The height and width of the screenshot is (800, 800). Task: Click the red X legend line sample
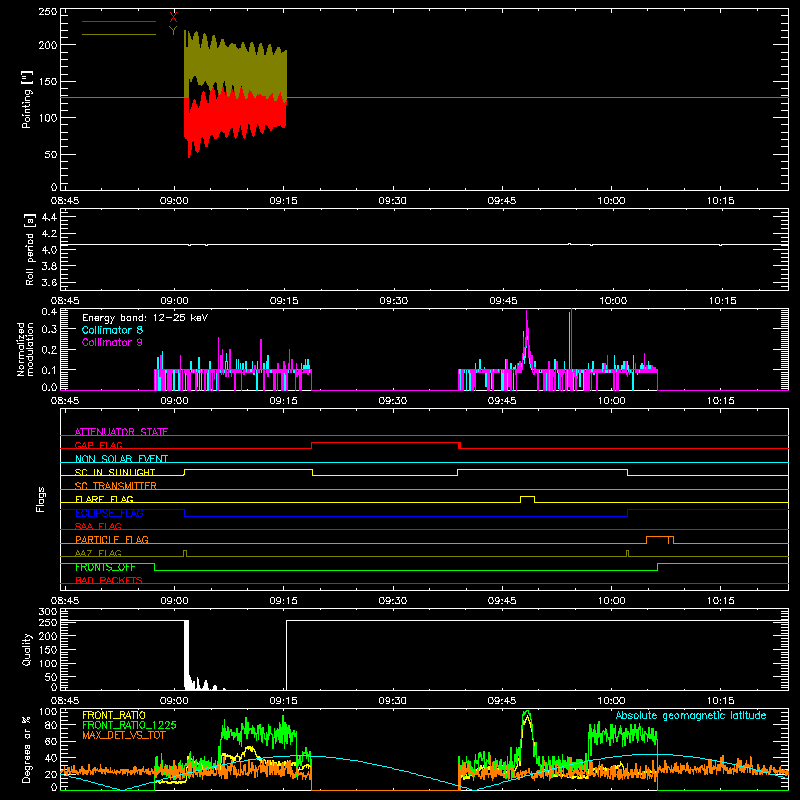point(119,21)
